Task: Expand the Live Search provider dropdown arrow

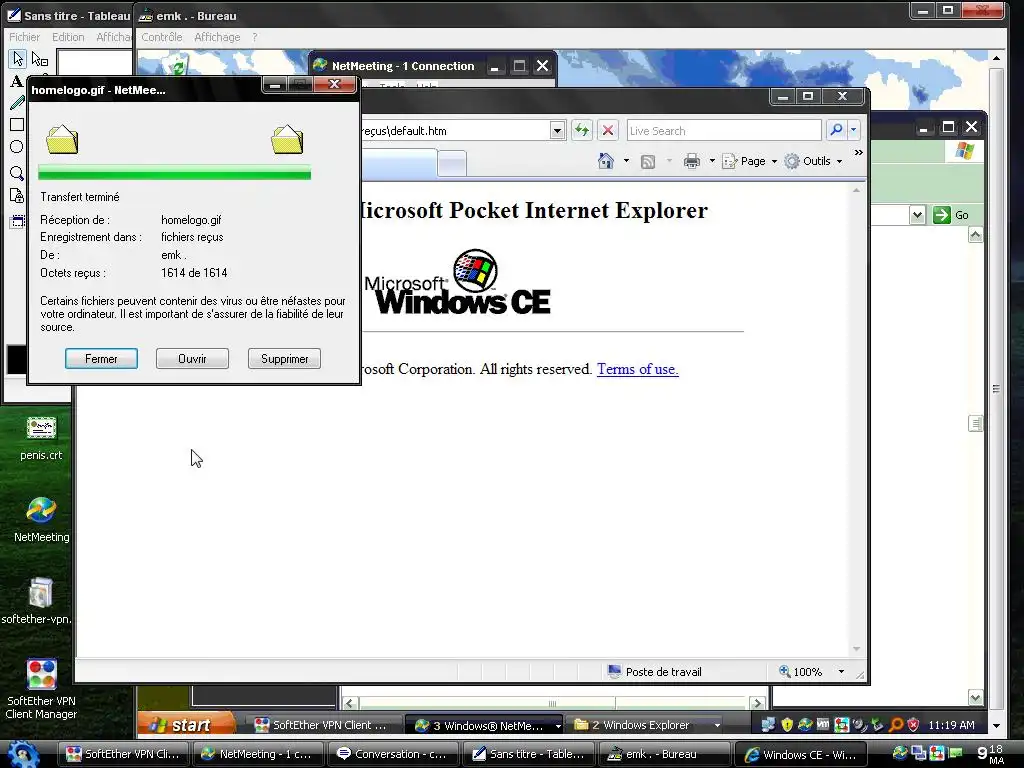Action: [x=854, y=131]
